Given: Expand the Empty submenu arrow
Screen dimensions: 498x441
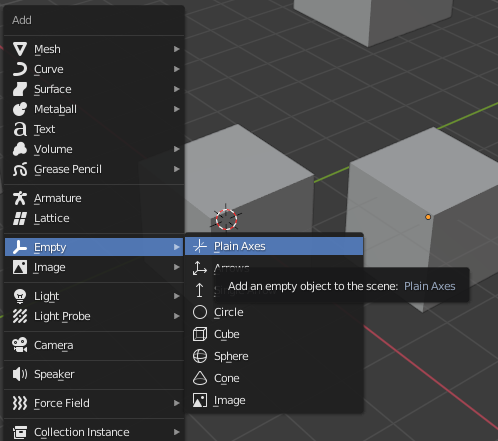Looking at the screenshot, I should (x=177, y=247).
